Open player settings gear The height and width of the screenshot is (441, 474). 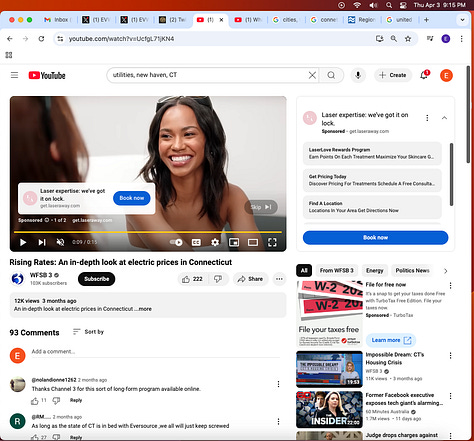click(x=215, y=242)
